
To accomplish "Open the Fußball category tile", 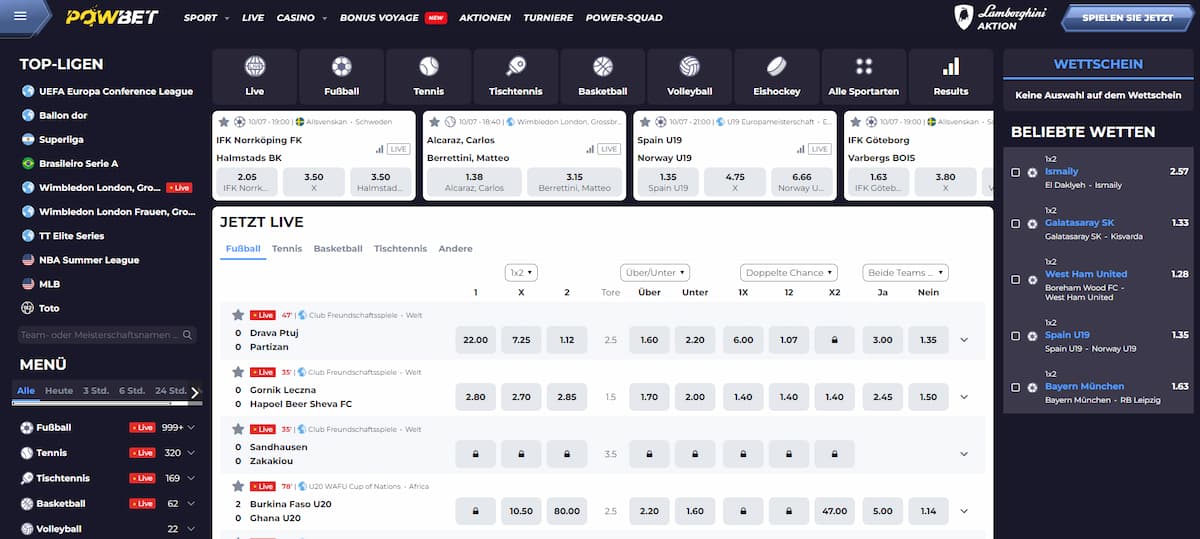I will pos(342,77).
